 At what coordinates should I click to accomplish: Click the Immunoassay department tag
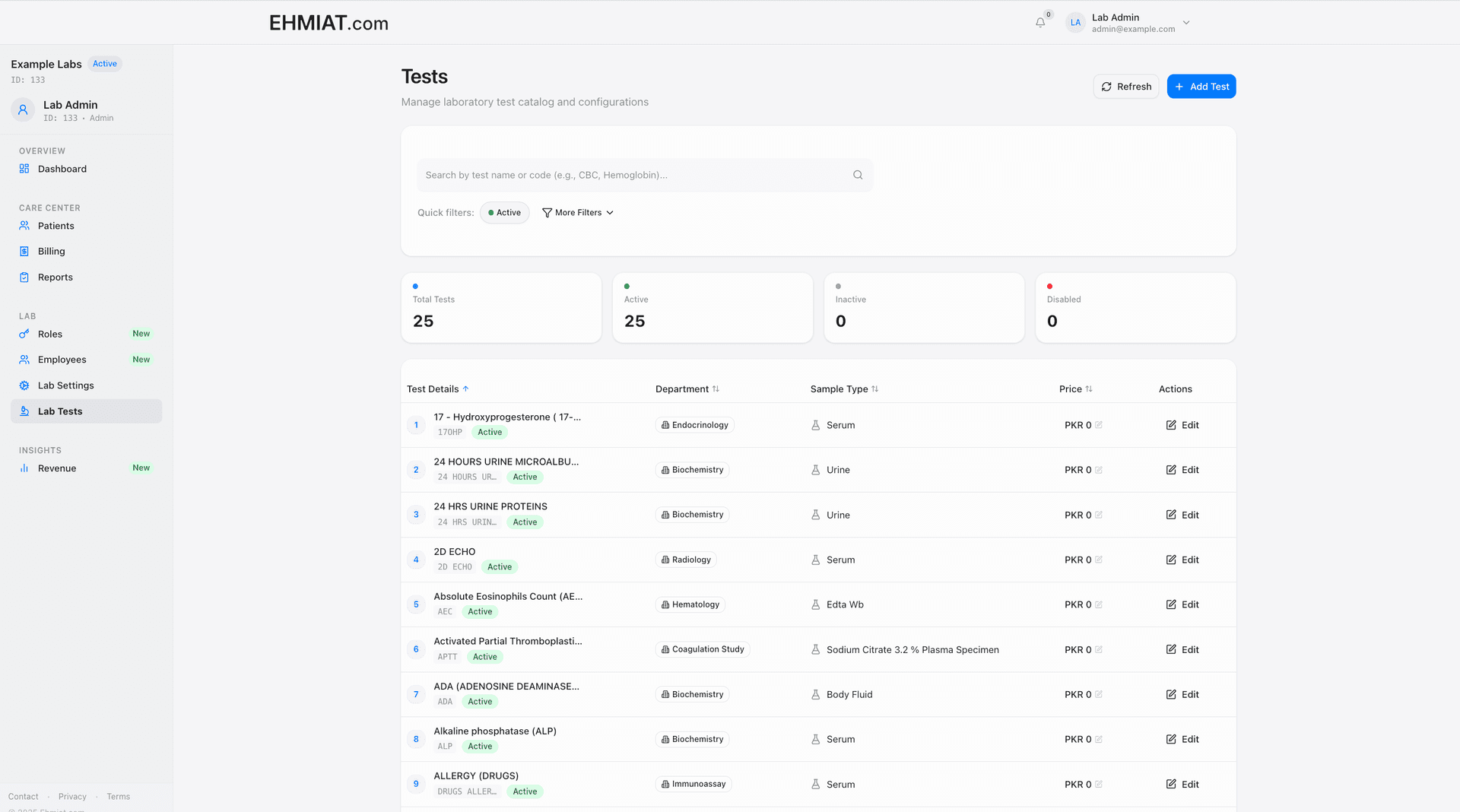693,784
